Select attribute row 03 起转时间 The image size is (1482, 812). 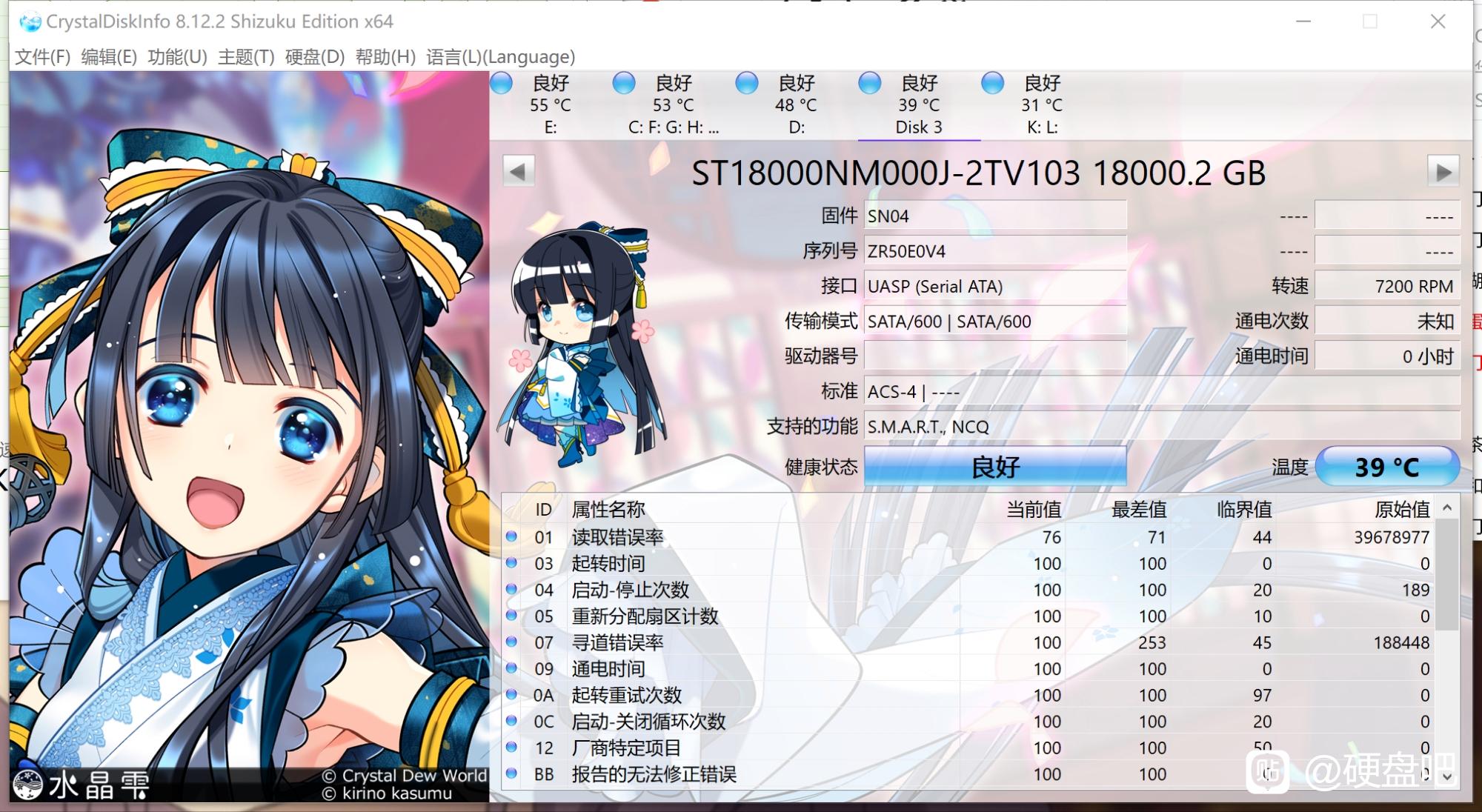[968, 564]
